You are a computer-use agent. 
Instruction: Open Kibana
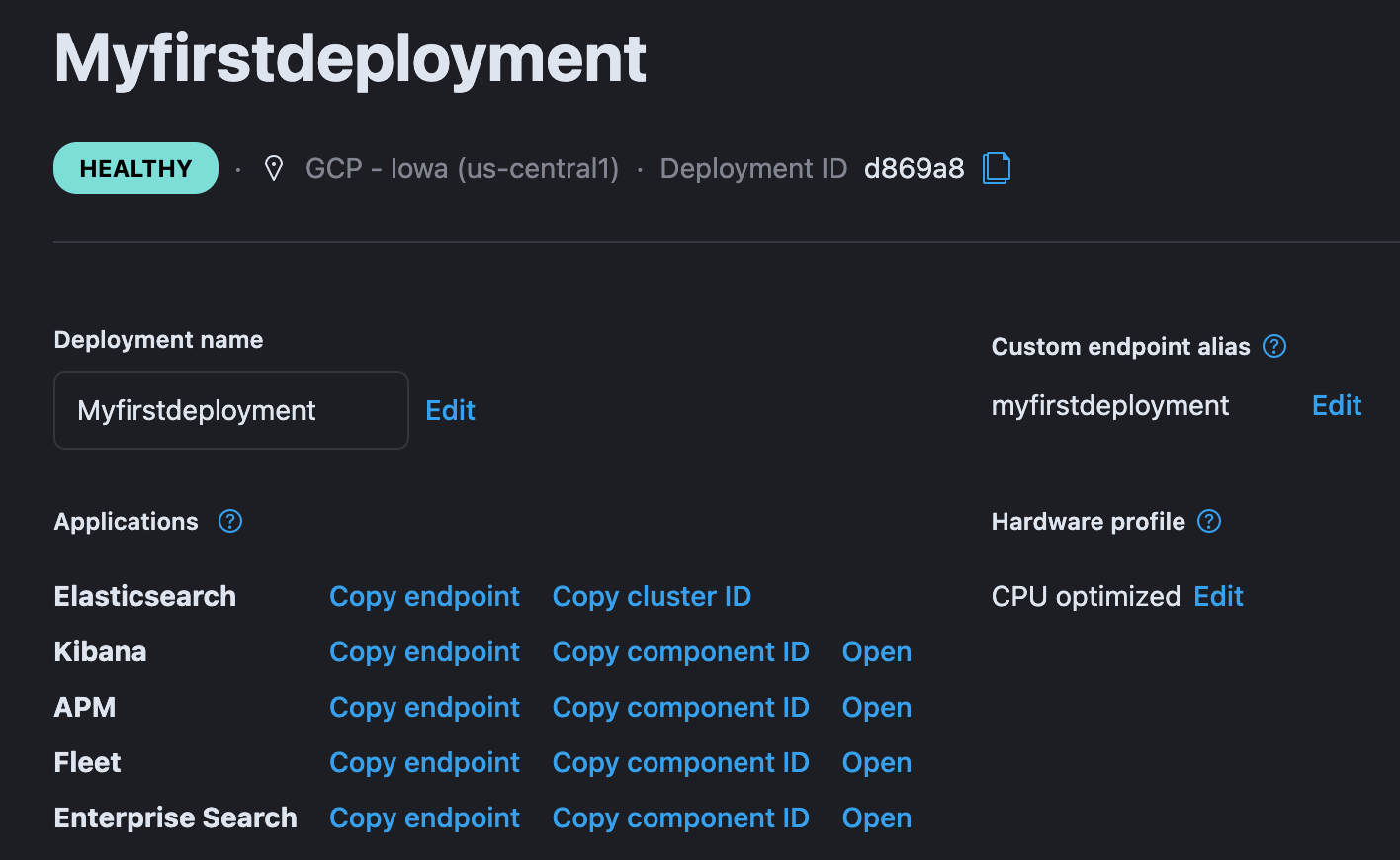(877, 651)
